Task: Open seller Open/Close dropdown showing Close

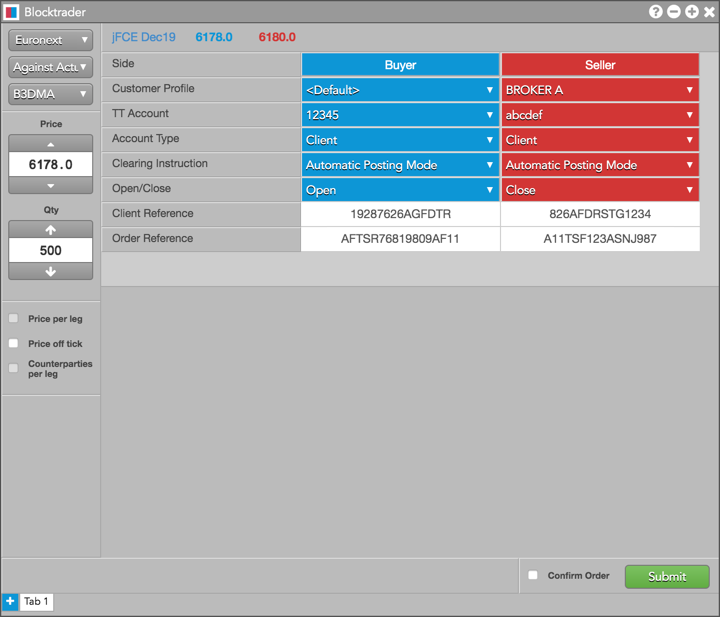Action: coord(600,190)
